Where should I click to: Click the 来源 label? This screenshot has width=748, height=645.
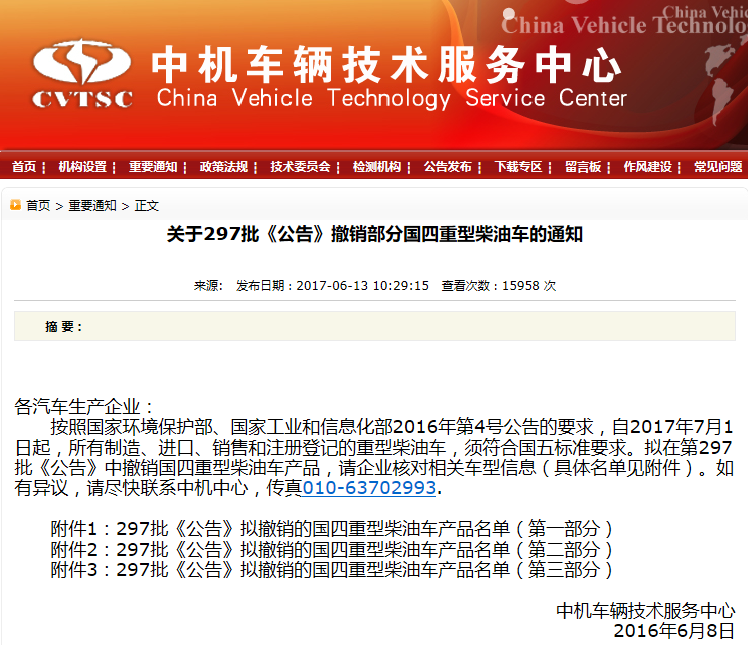coord(208,286)
